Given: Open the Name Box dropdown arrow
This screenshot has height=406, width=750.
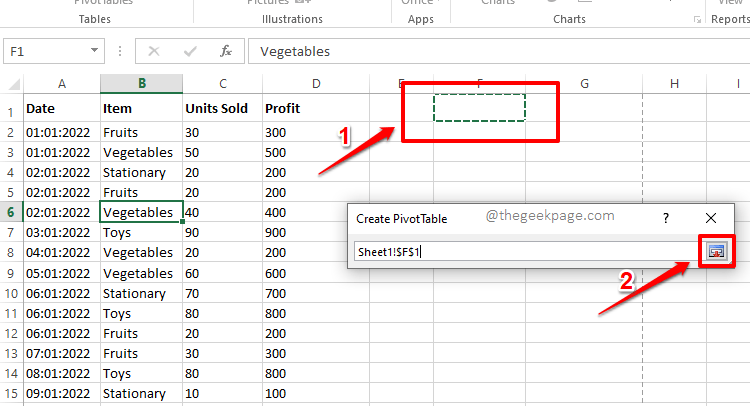Looking at the screenshot, I should tap(95, 51).
